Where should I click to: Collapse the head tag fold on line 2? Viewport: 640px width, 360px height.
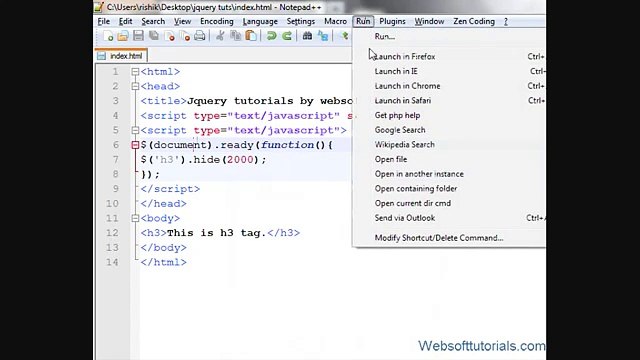pyautogui.click(x=135, y=87)
